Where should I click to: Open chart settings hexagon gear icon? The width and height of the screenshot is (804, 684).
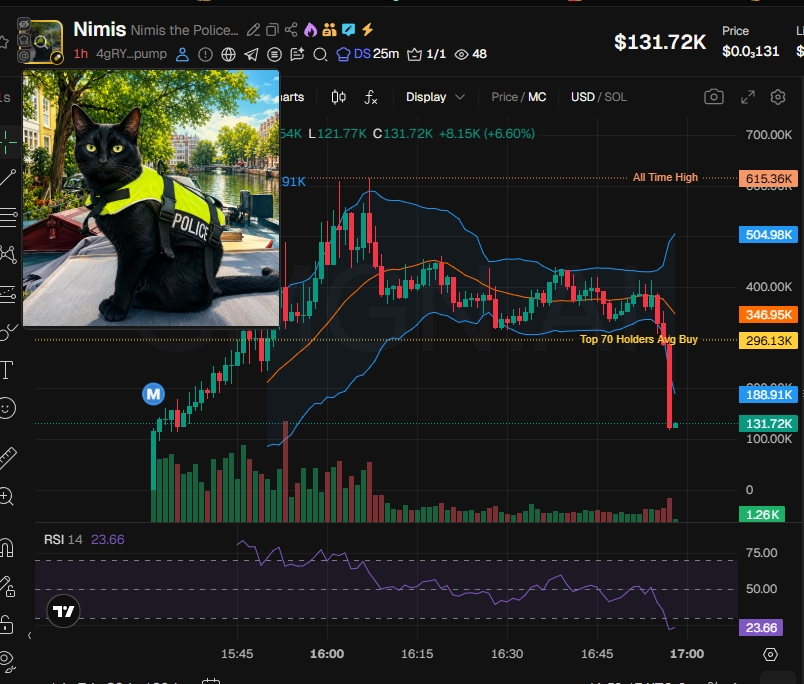point(778,97)
